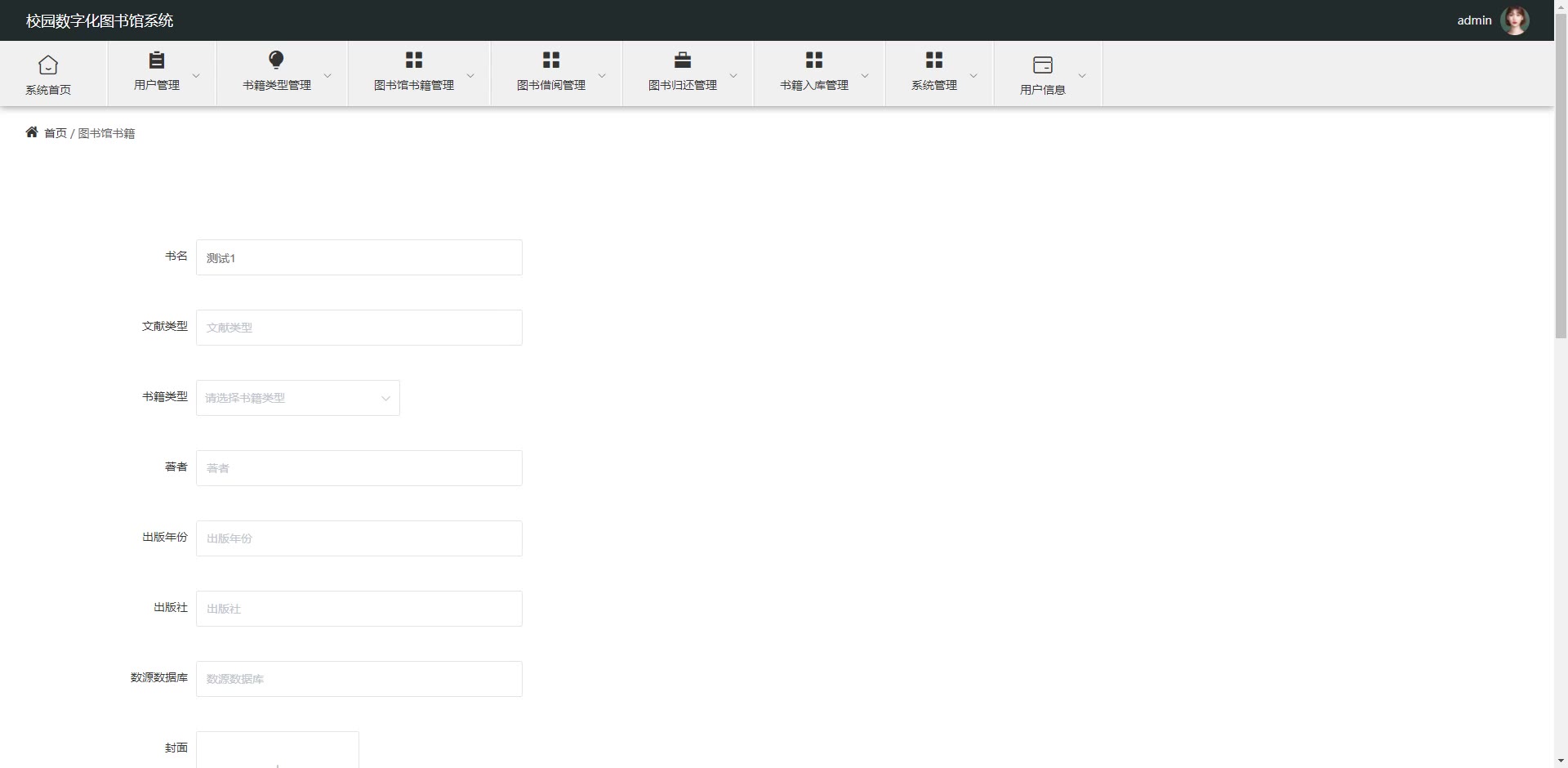Click the grid icon above 系统管理
The image size is (1568, 768).
(x=934, y=60)
